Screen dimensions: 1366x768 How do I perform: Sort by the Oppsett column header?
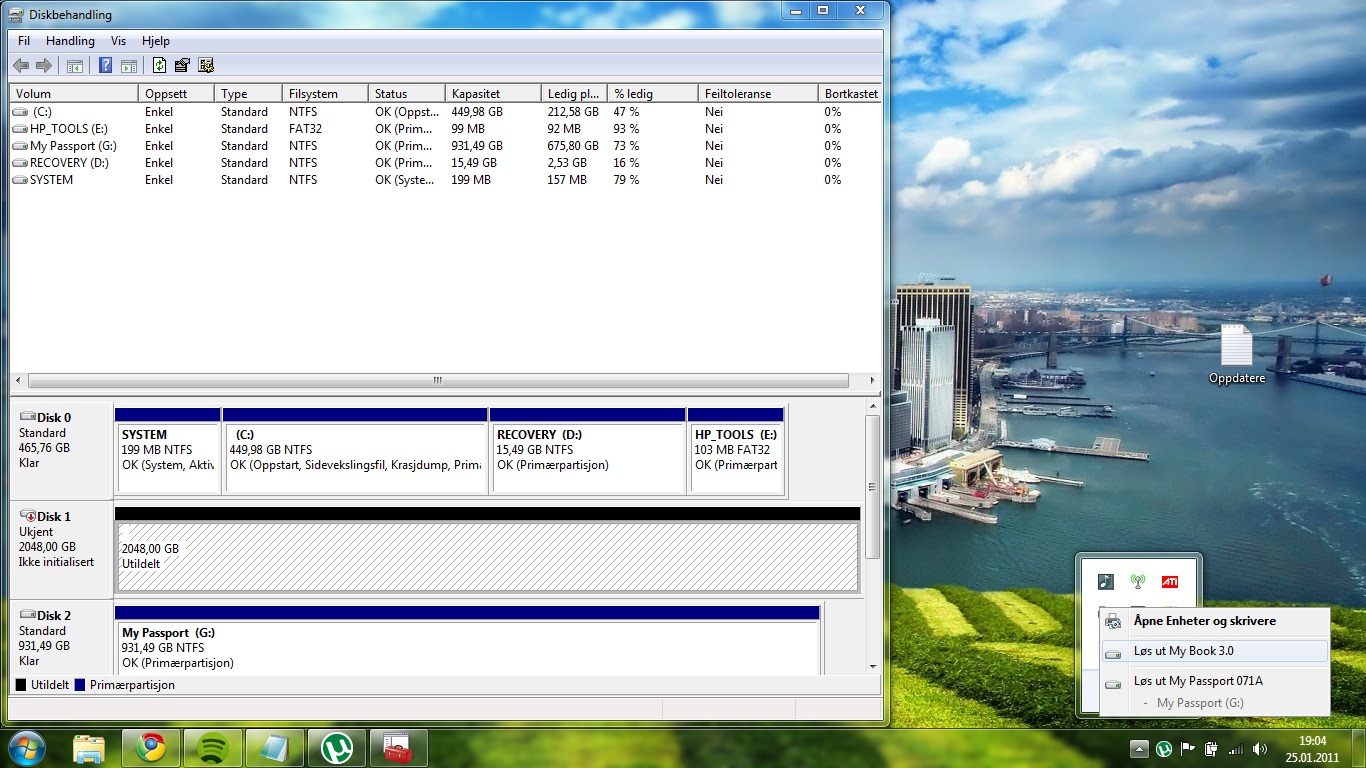coord(176,93)
